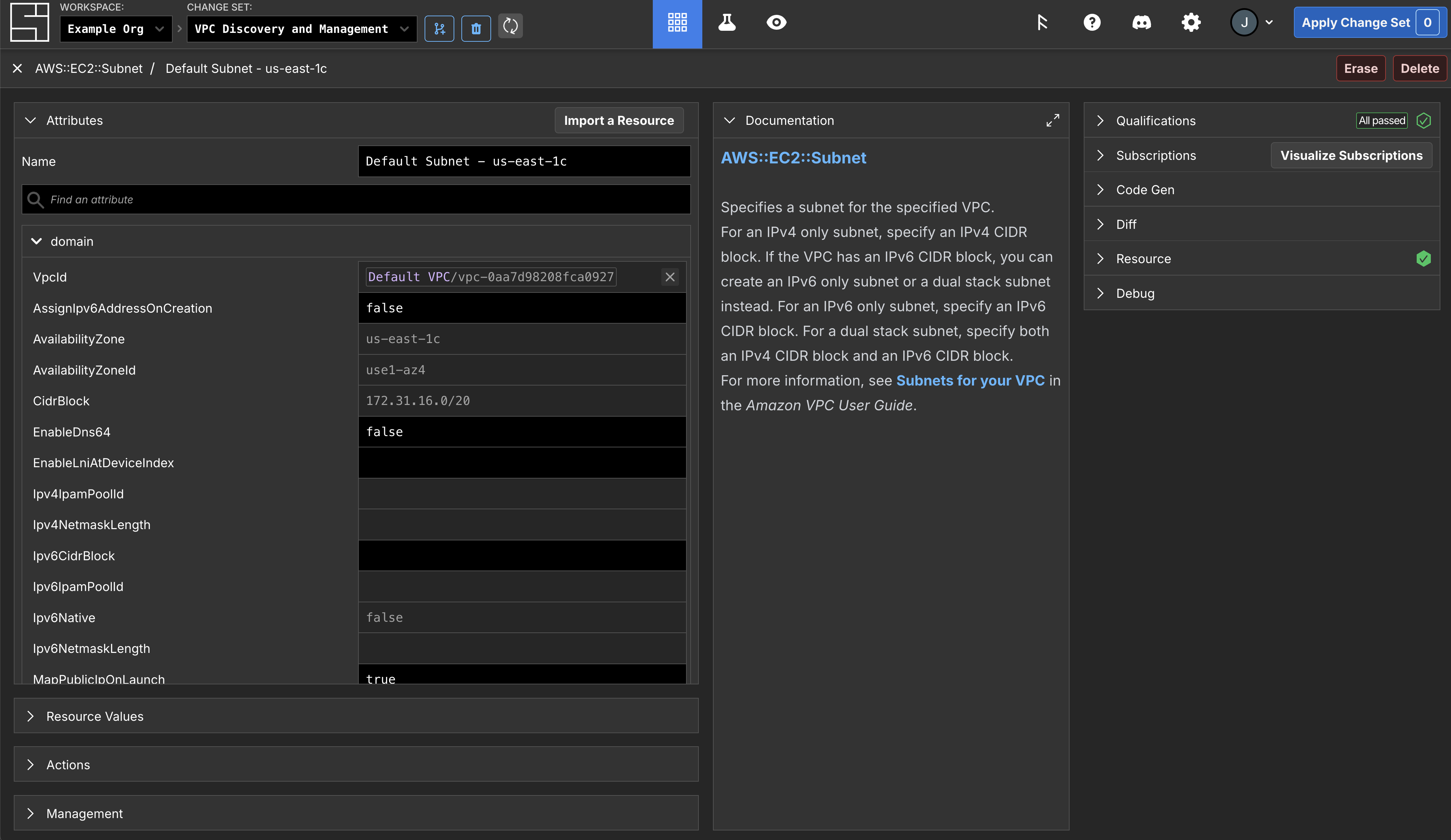
Task: Open the AWS::EC2::Subnet documentation heading link
Action: [x=794, y=158]
